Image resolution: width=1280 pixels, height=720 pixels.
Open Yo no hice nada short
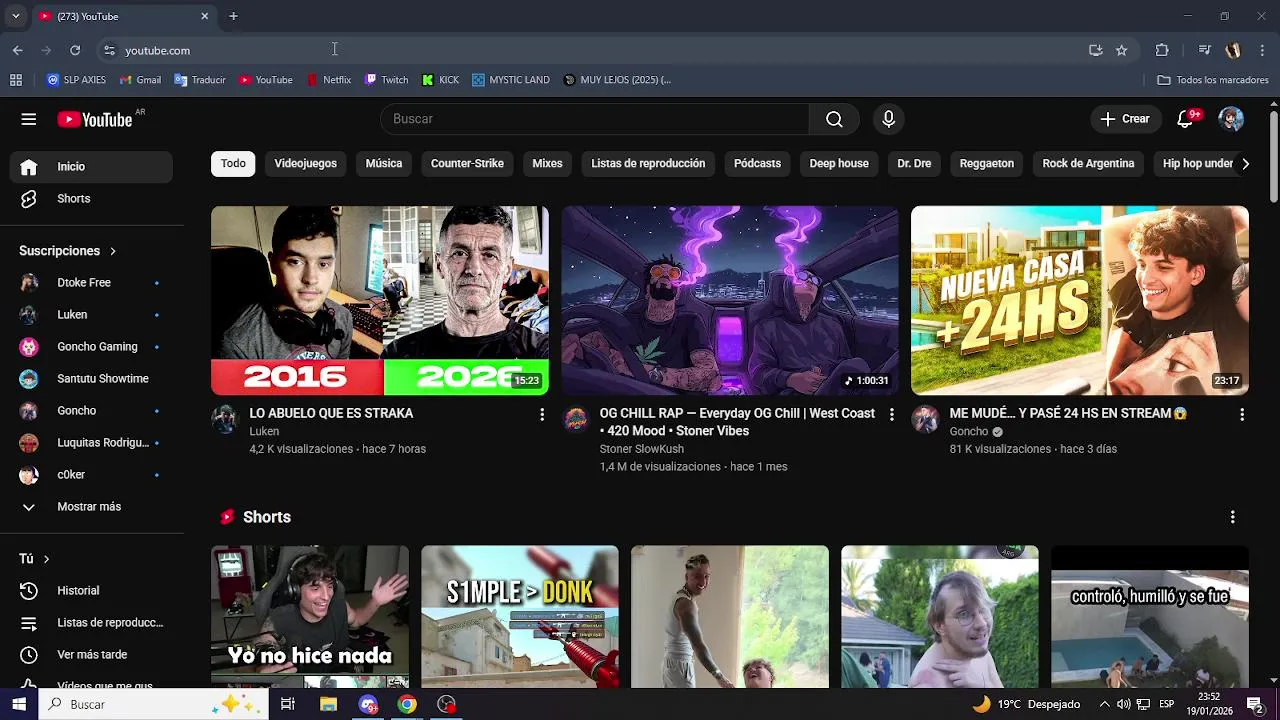point(310,617)
